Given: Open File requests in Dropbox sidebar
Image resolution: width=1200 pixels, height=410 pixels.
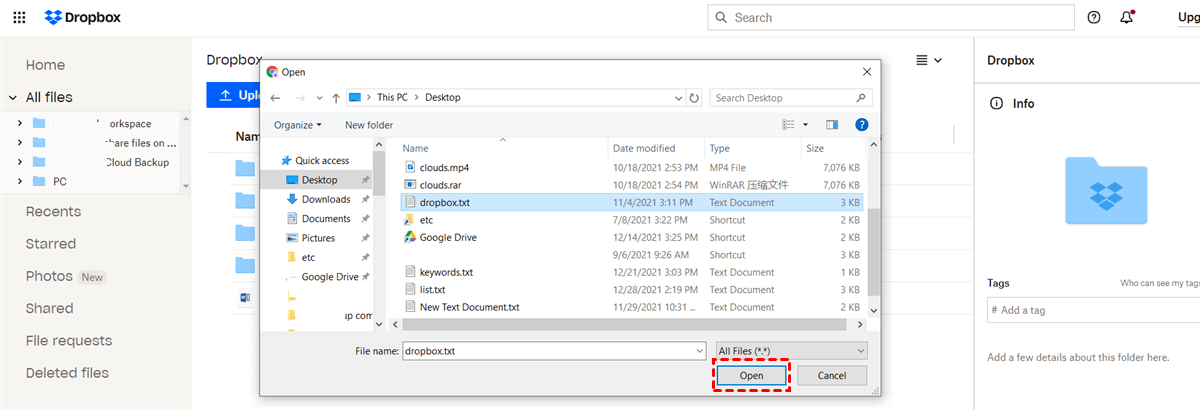Looking at the screenshot, I should tap(69, 341).
